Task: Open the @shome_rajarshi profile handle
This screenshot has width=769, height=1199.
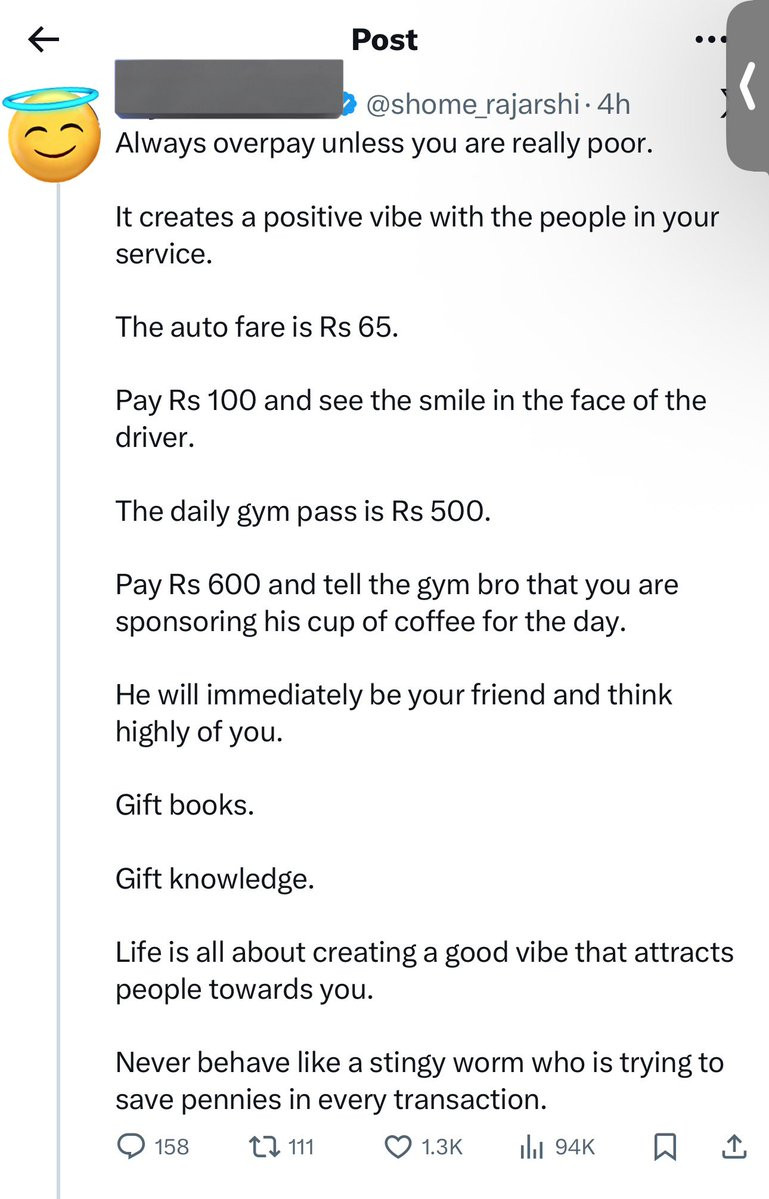Action: coord(472,104)
